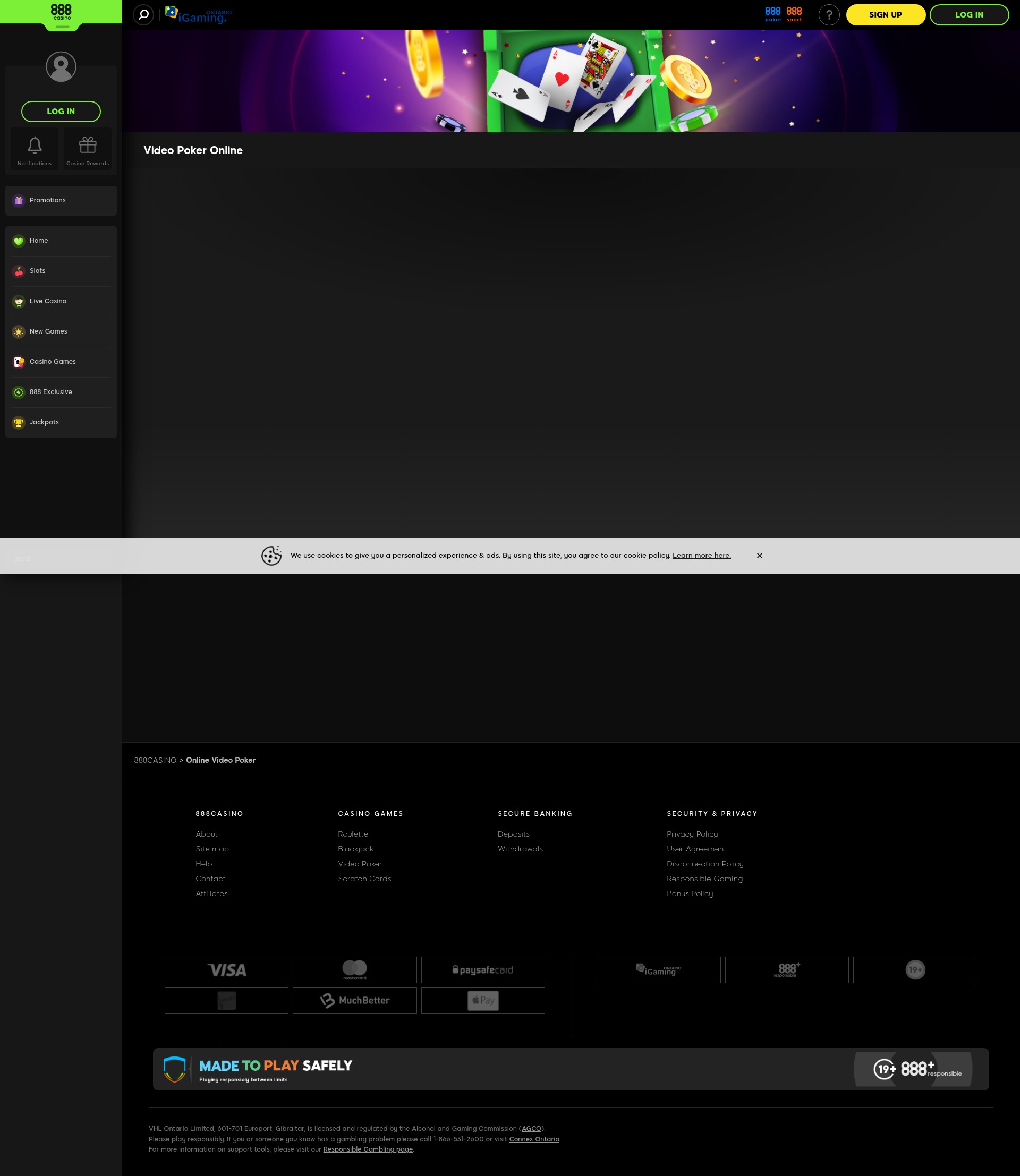Open the search magnifier icon

tap(143, 15)
